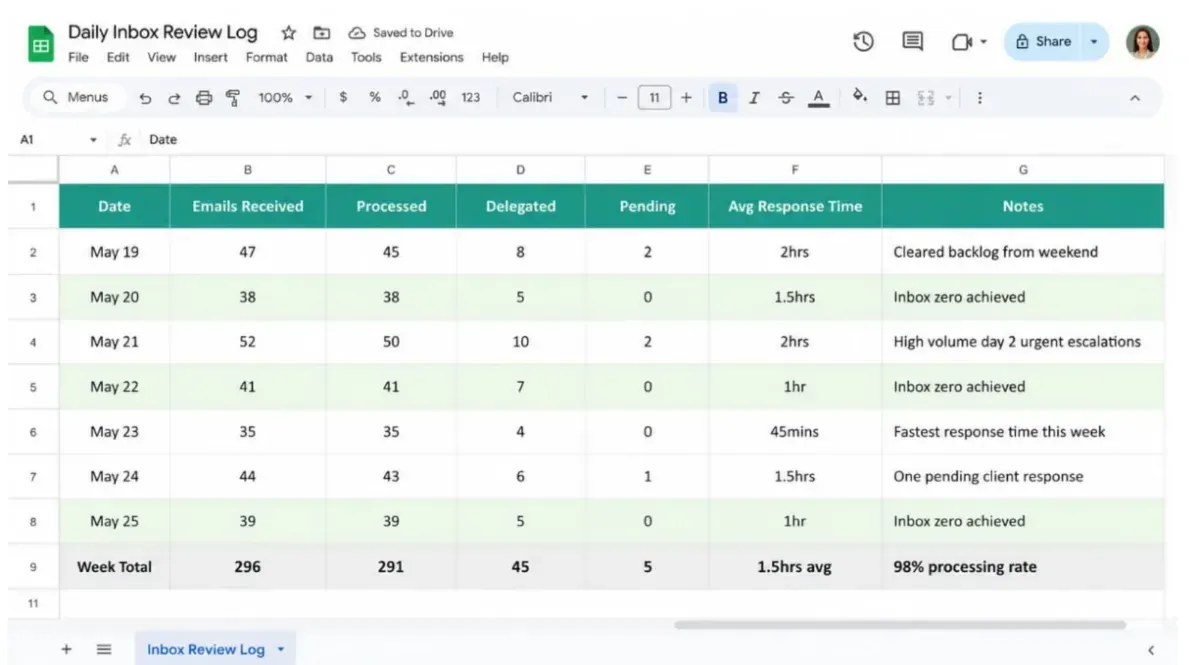The image size is (1200, 665).
Task: Open the Tools menu
Action: point(366,57)
